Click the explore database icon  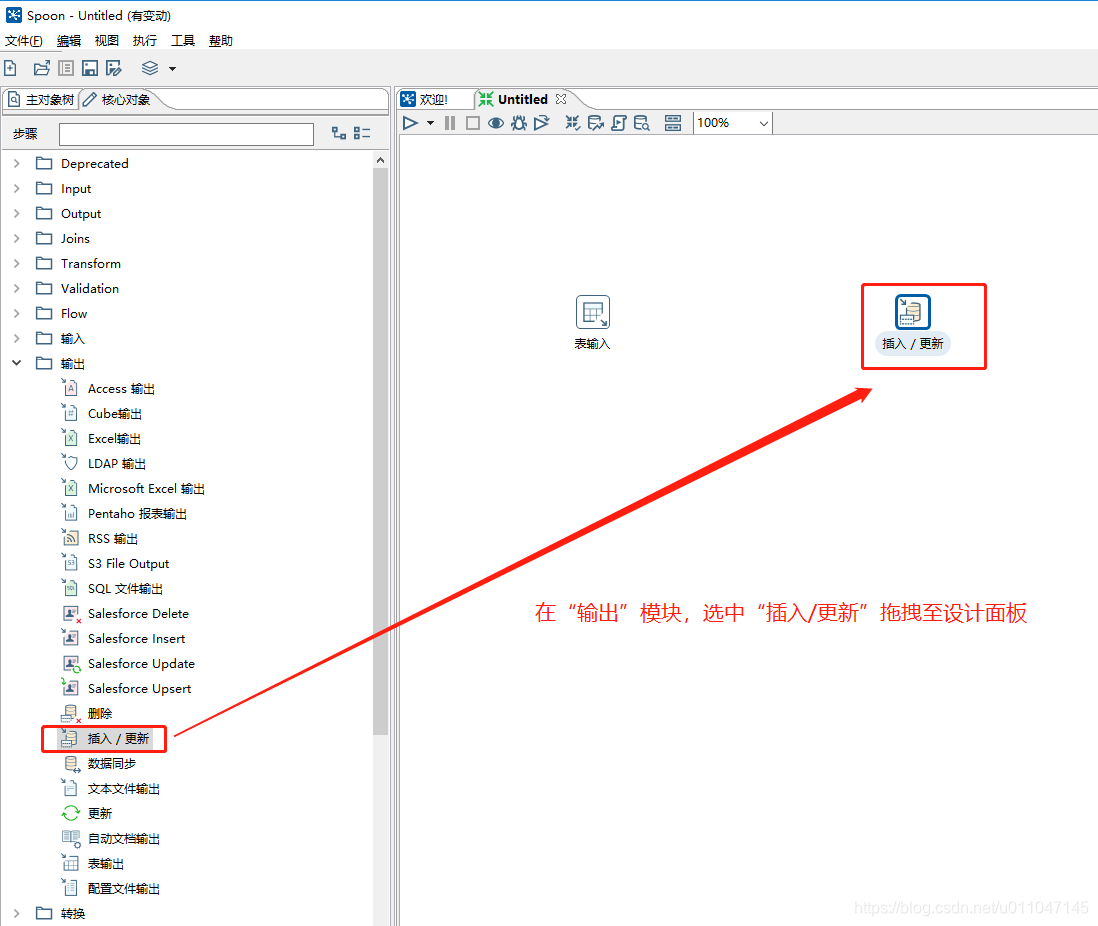tap(642, 123)
